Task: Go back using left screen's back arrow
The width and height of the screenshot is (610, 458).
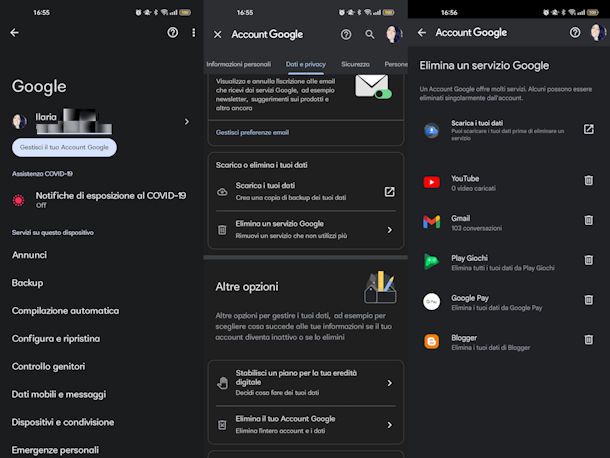Action: (x=15, y=33)
